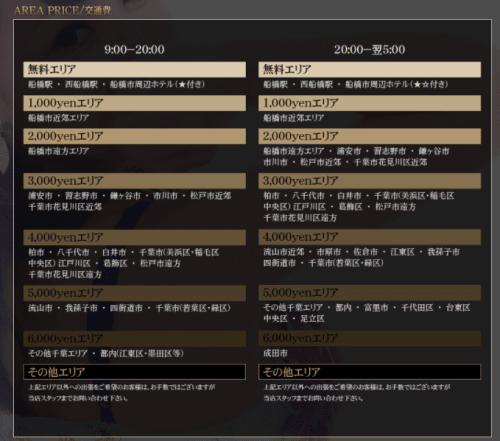Click daytime line starting 柏市・八千代市・白井市

tap(124, 252)
